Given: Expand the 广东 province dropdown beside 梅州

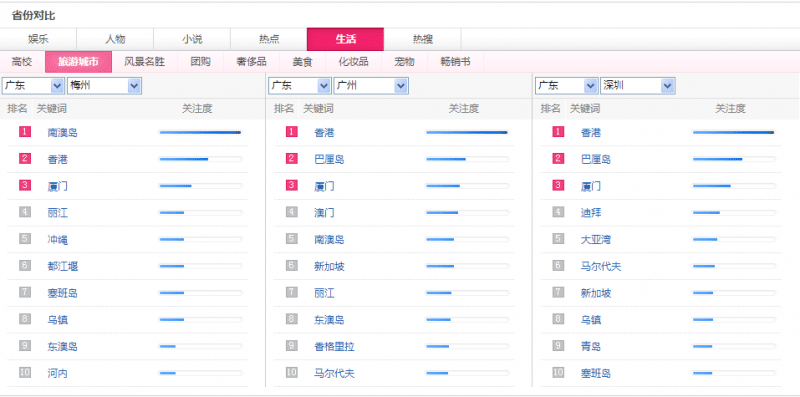Looking at the screenshot, I should tap(33, 86).
